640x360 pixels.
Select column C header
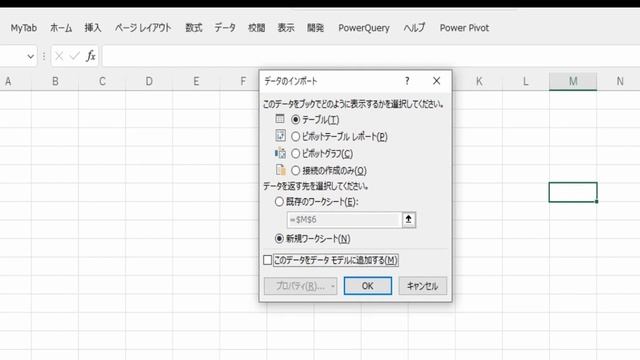tap(102, 81)
